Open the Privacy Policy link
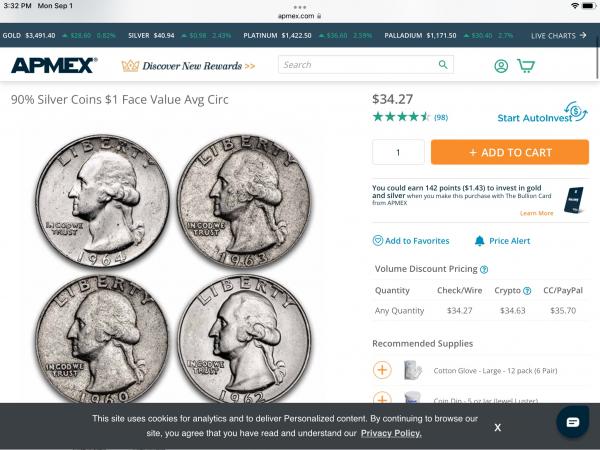 (x=391, y=433)
